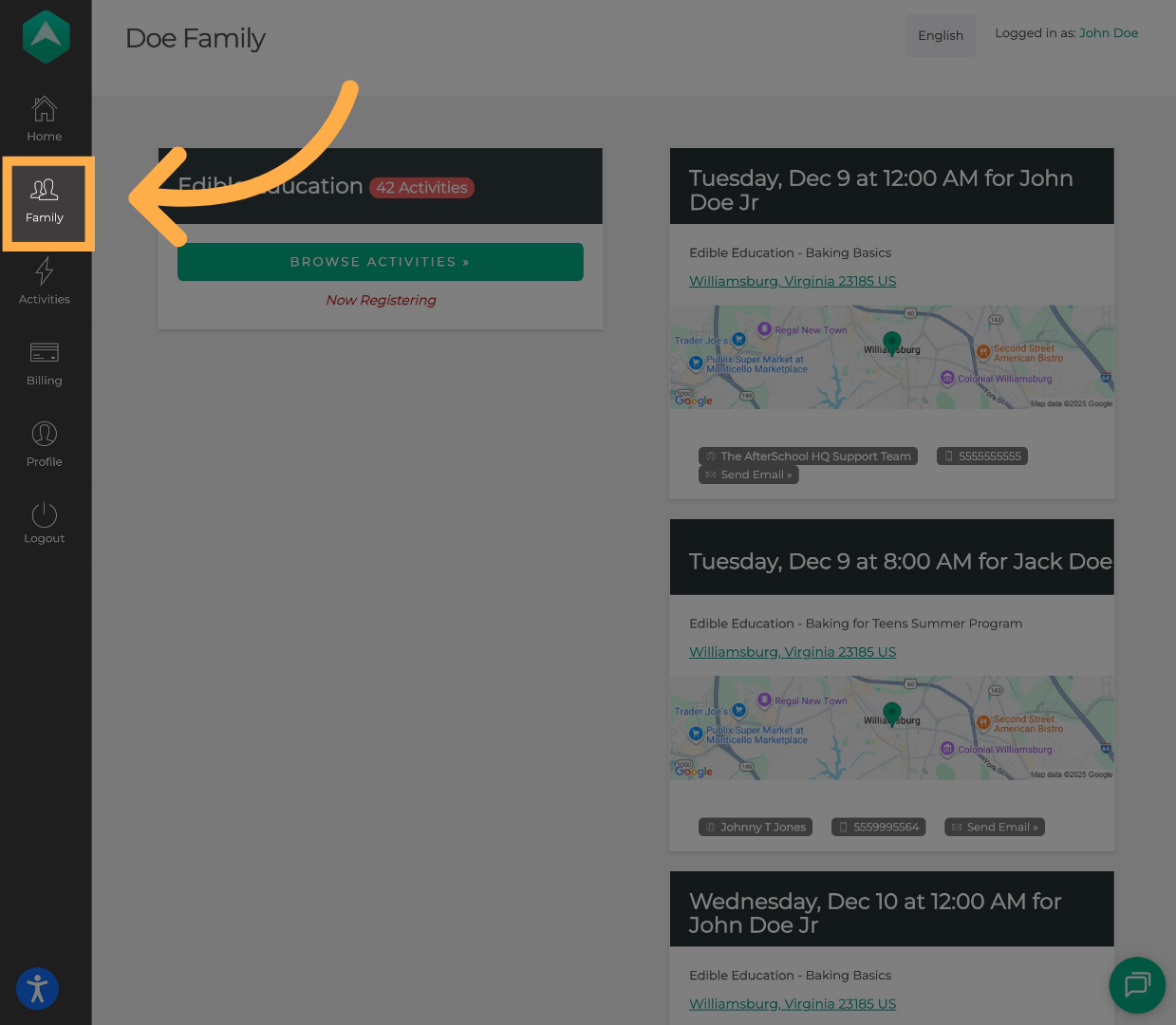Viewport: 1176px width, 1025px height.
Task: Open the Billing page icon
Action: (45, 353)
